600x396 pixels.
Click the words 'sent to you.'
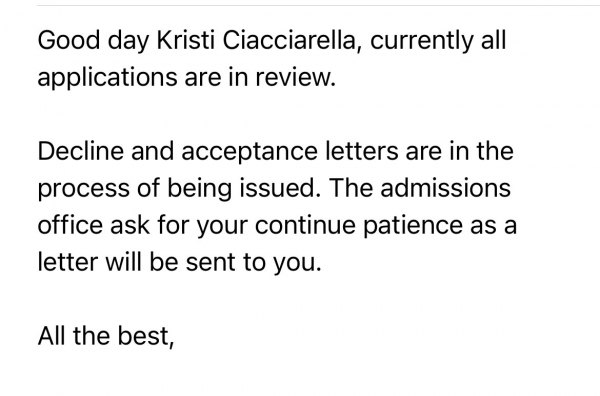[254, 263]
